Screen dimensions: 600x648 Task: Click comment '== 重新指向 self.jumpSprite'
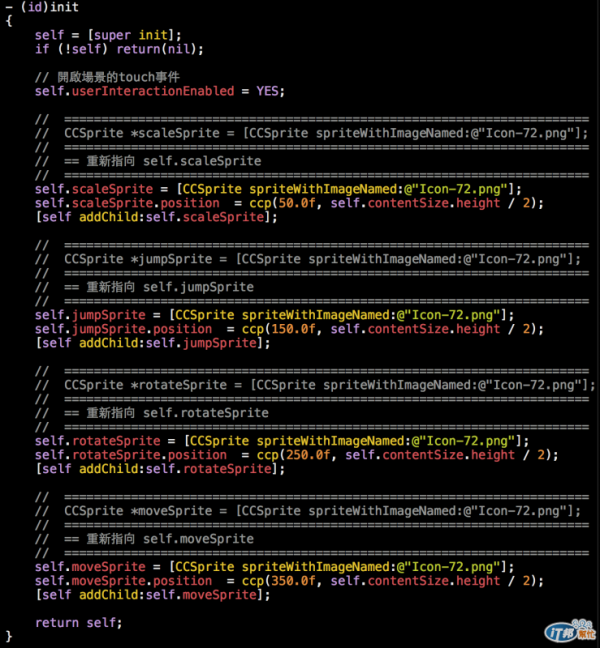point(144,287)
